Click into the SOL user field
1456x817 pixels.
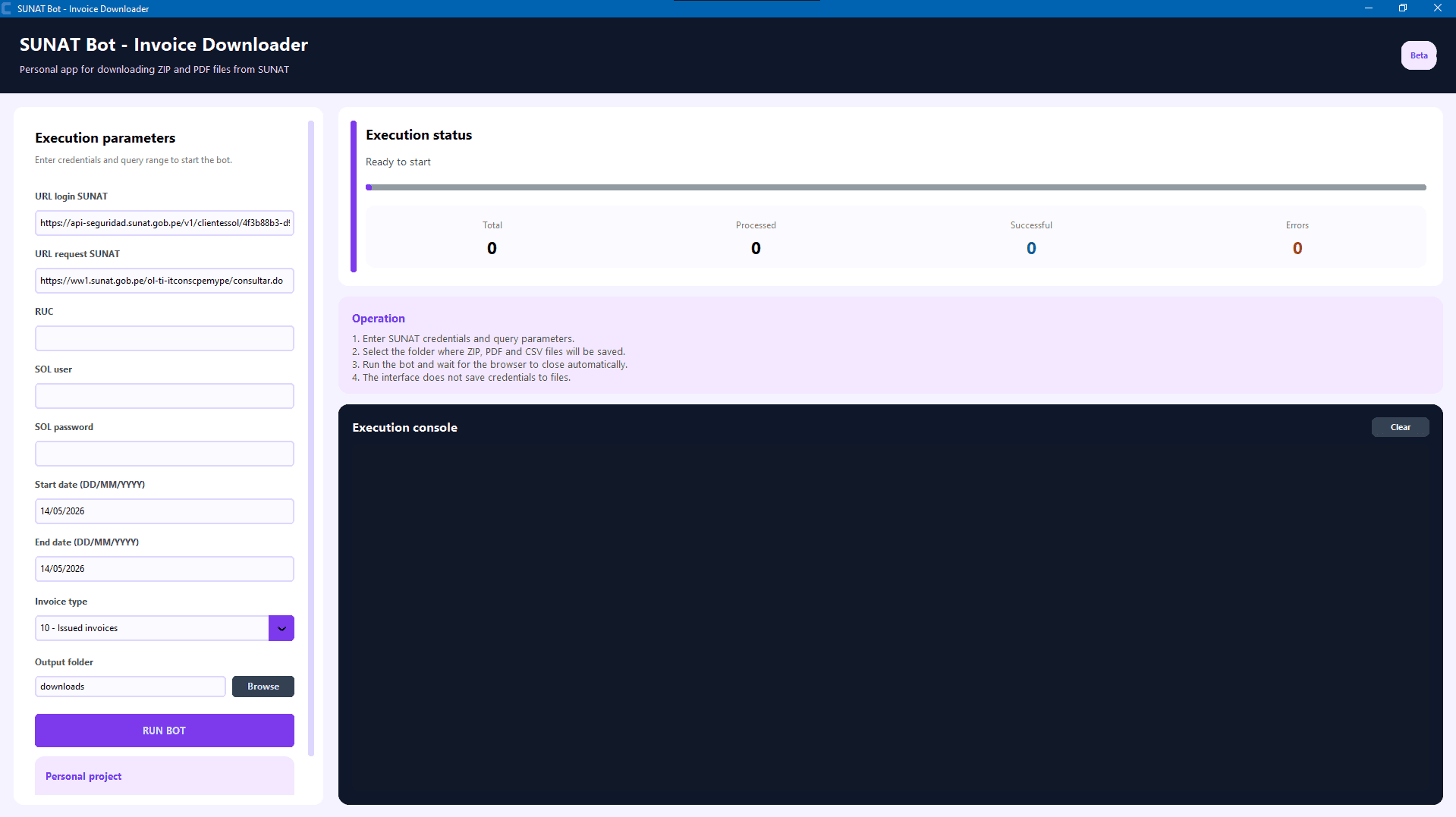coord(164,396)
